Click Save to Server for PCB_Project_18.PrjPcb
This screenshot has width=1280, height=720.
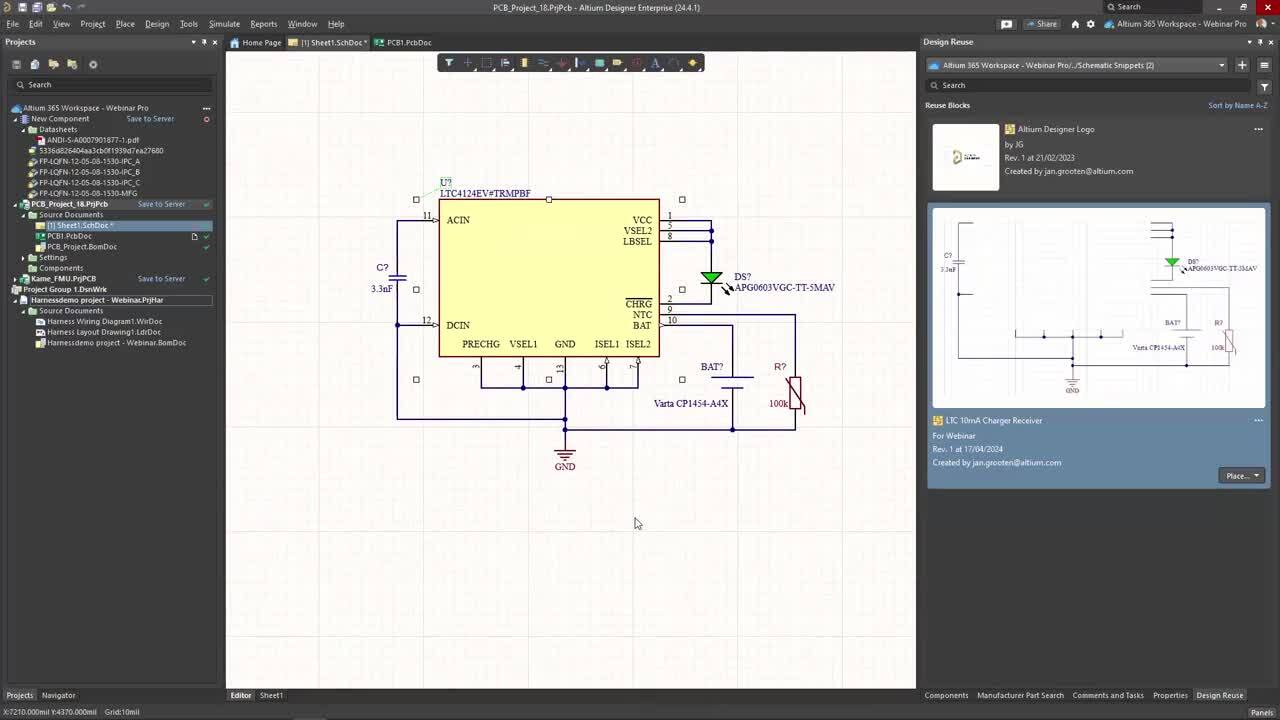[x=161, y=204]
